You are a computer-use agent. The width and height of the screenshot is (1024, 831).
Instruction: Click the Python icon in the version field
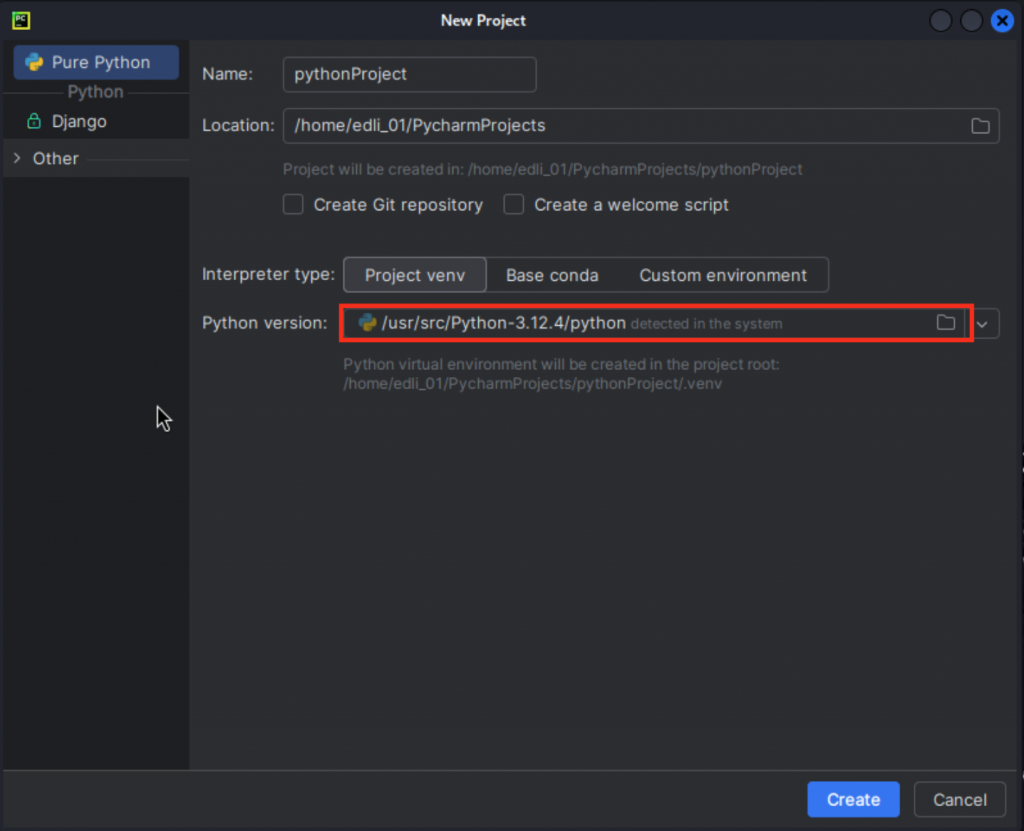point(368,323)
